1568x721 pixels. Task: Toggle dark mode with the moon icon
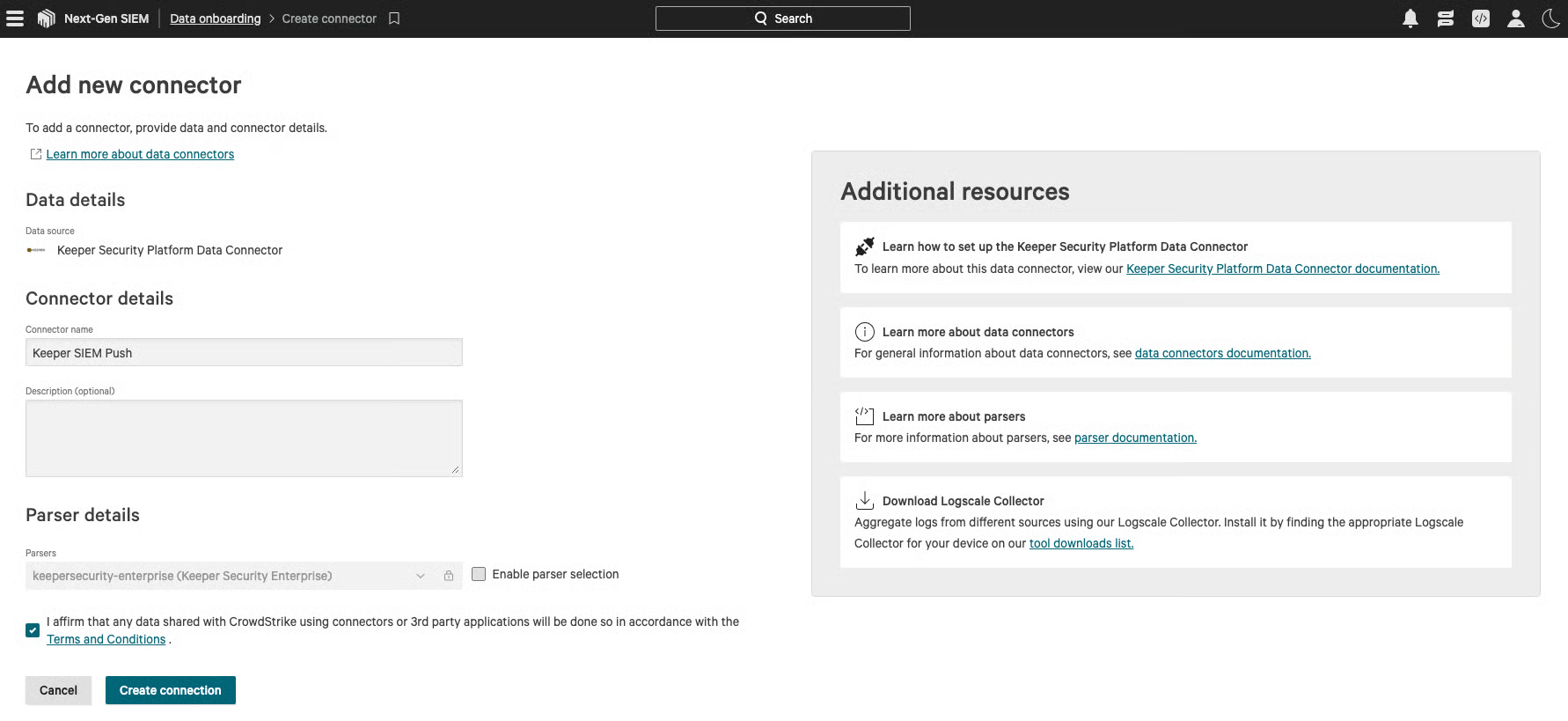(1550, 18)
